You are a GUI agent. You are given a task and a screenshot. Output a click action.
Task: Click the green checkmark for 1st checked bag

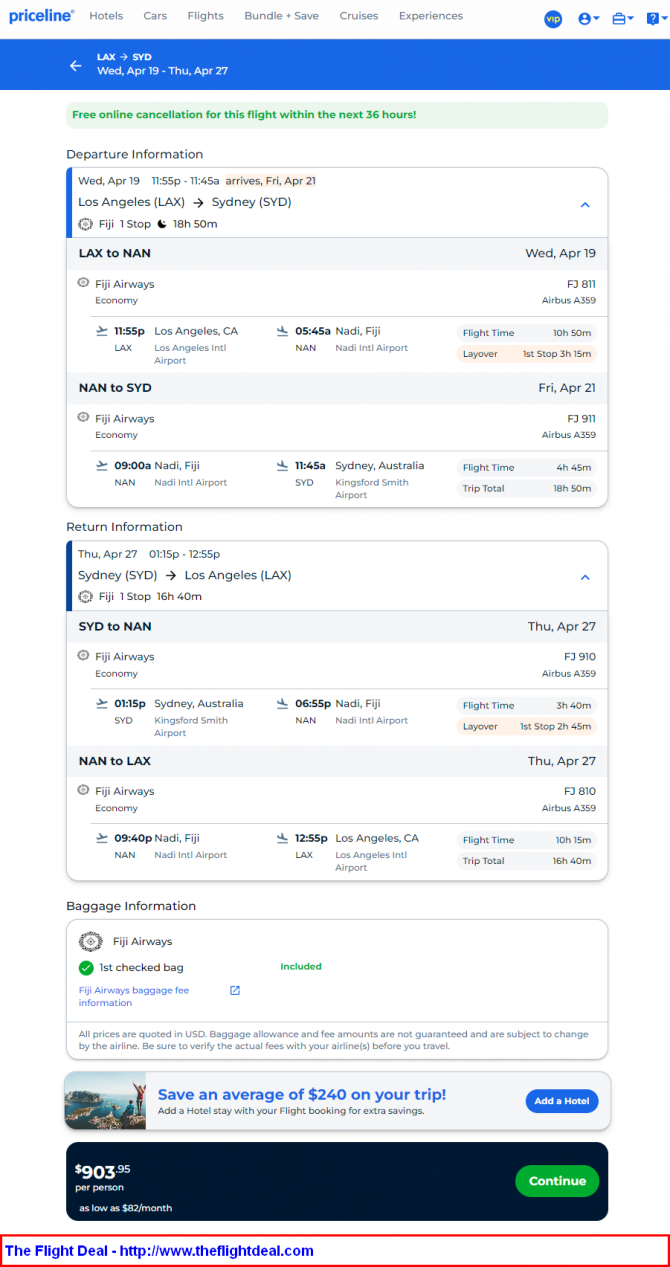click(86, 967)
